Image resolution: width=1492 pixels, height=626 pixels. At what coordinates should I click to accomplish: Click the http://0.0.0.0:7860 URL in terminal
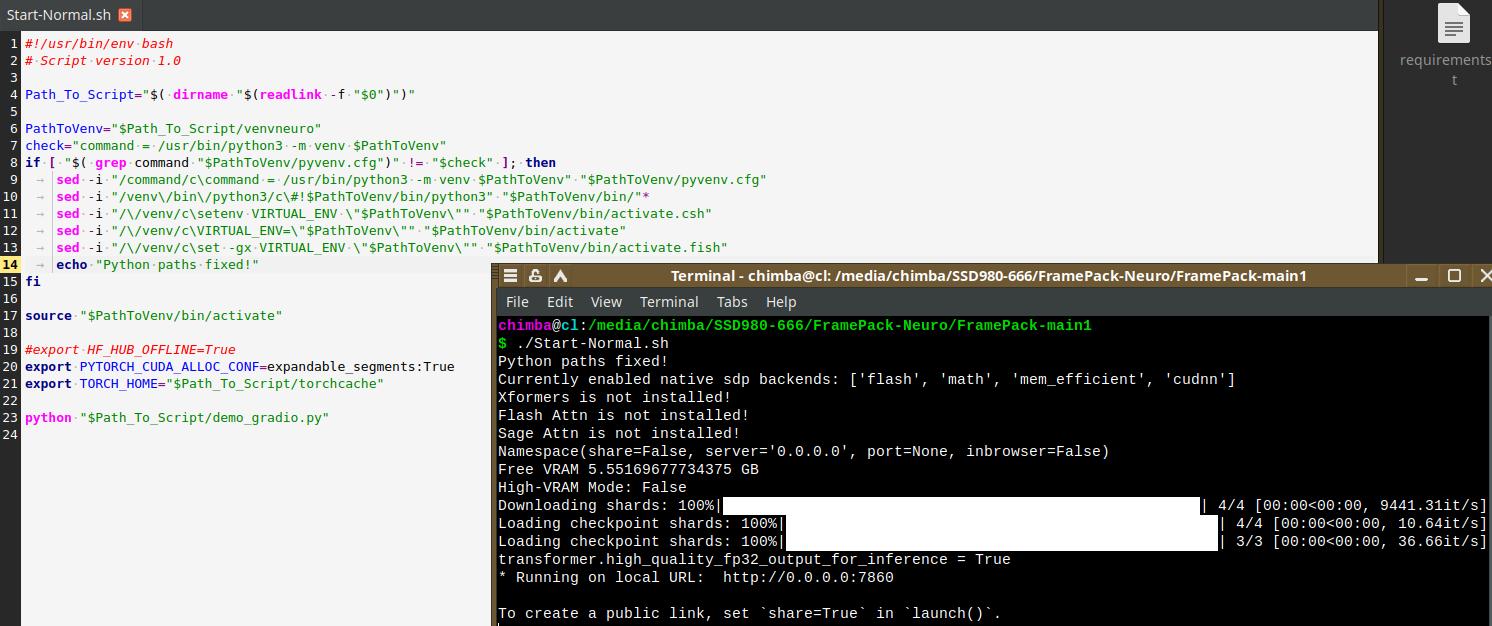click(x=808, y=578)
